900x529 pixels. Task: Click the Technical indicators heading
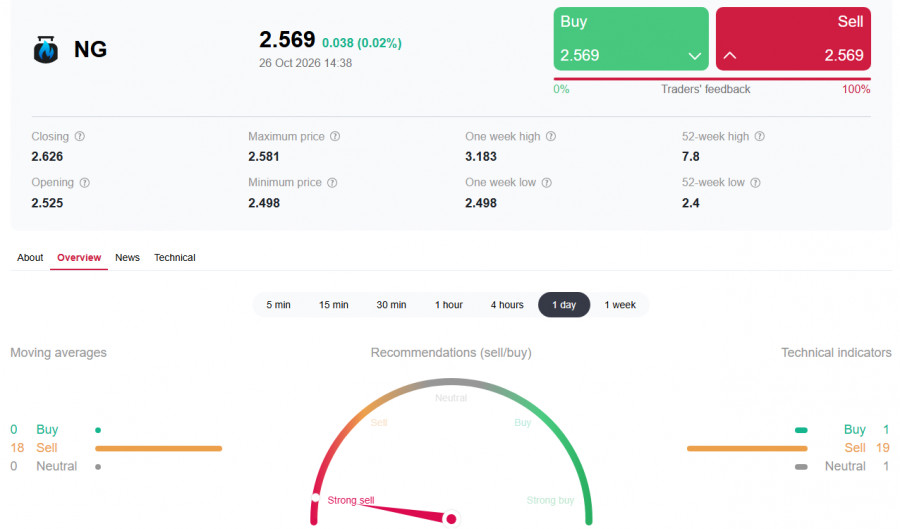(x=836, y=353)
